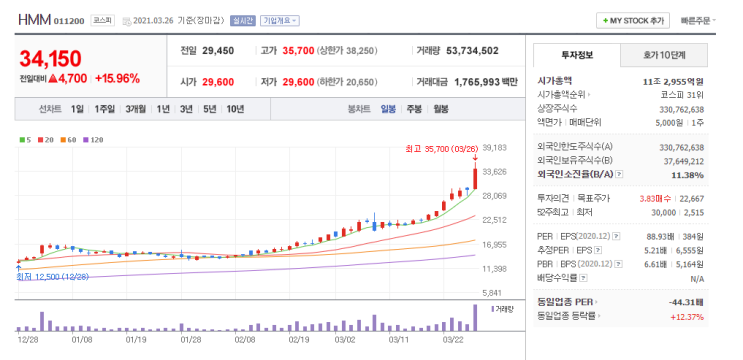Click the 시가총액 value 11조 2,955억원
Screen dimensions: 743x360
673,81
